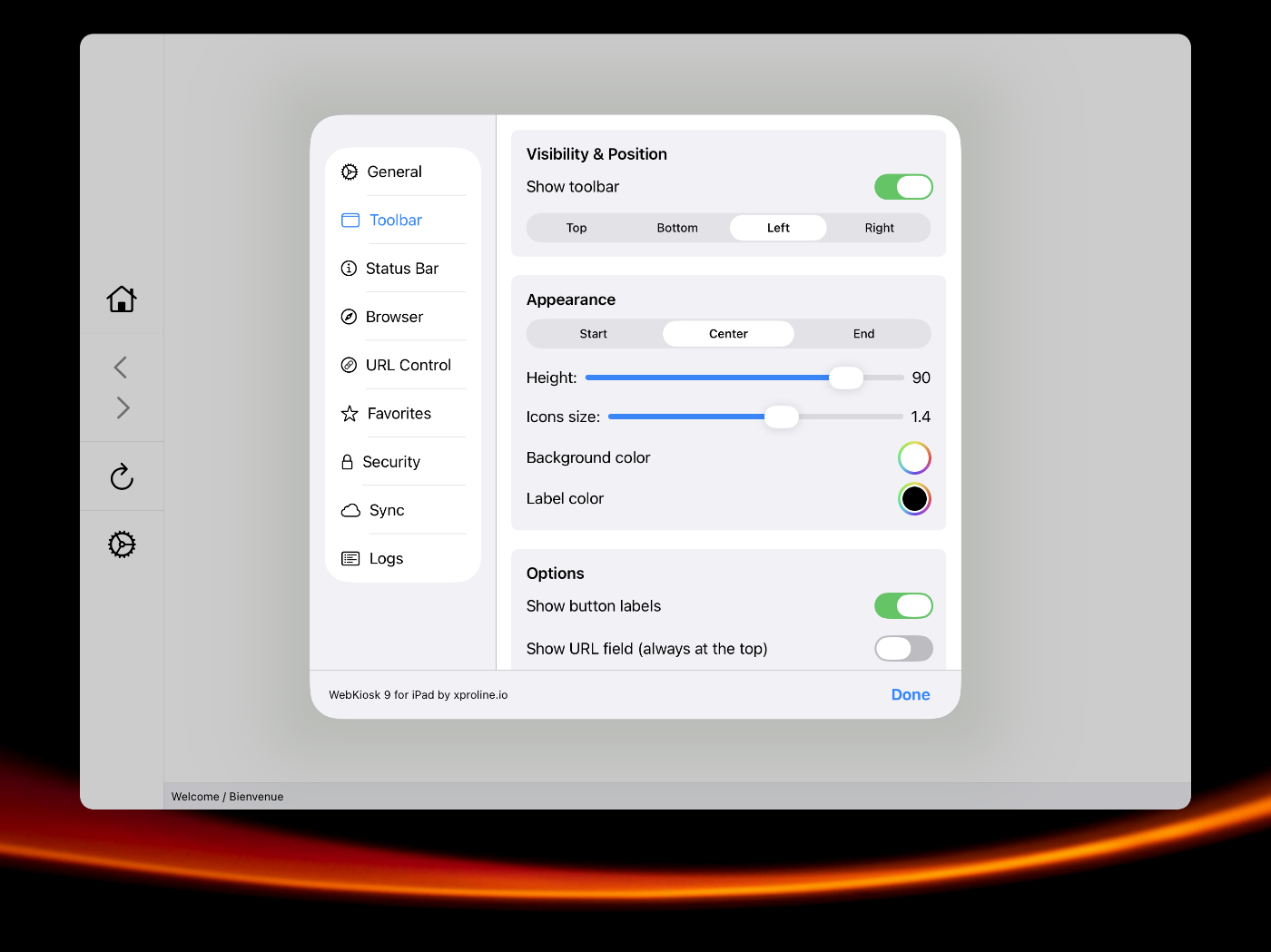Image resolution: width=1271 pixels, height=952 pixels.
Task: Click the Height slider handle
Action: pos(845,378)
